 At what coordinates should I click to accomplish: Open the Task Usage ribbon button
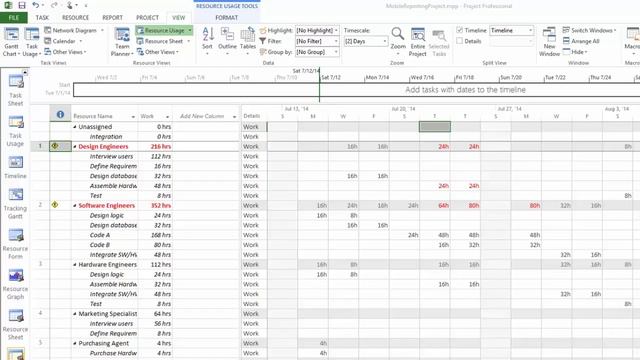(x=31, y=42)
